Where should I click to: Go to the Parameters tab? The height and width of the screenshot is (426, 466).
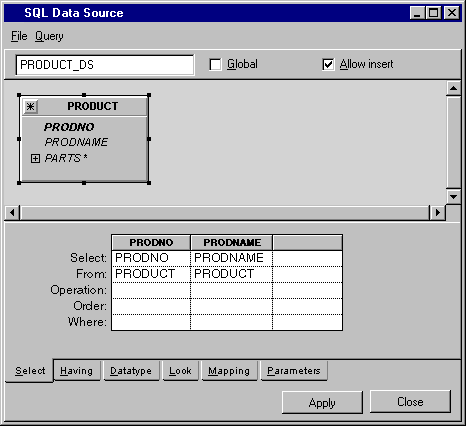tap(294, 370)
